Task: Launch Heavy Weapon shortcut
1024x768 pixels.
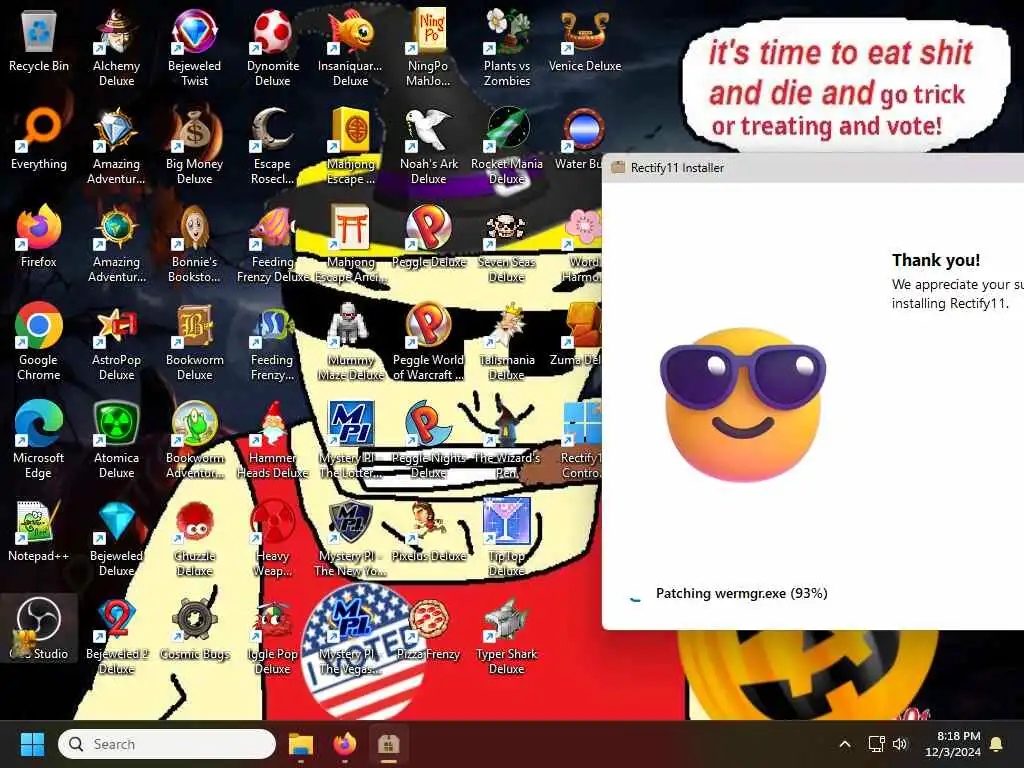Action: 273,538
